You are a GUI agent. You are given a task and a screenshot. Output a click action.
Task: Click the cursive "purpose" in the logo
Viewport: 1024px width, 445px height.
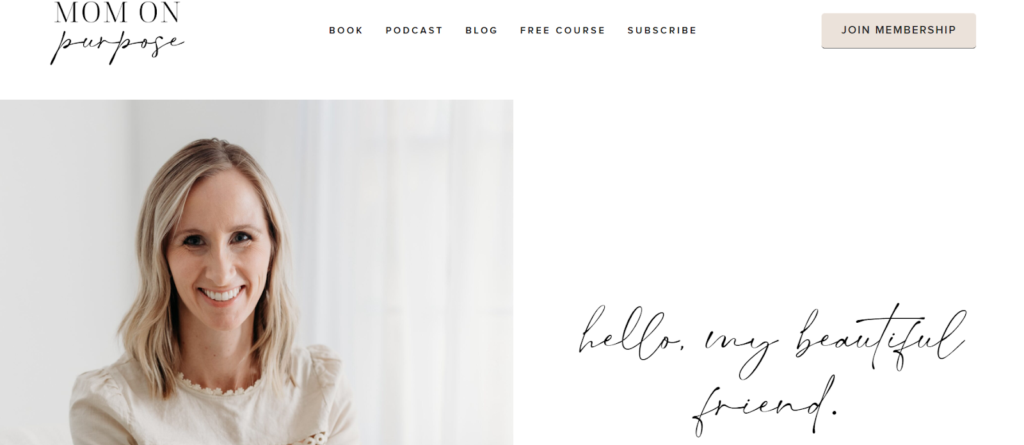click(x=117, y=46)
